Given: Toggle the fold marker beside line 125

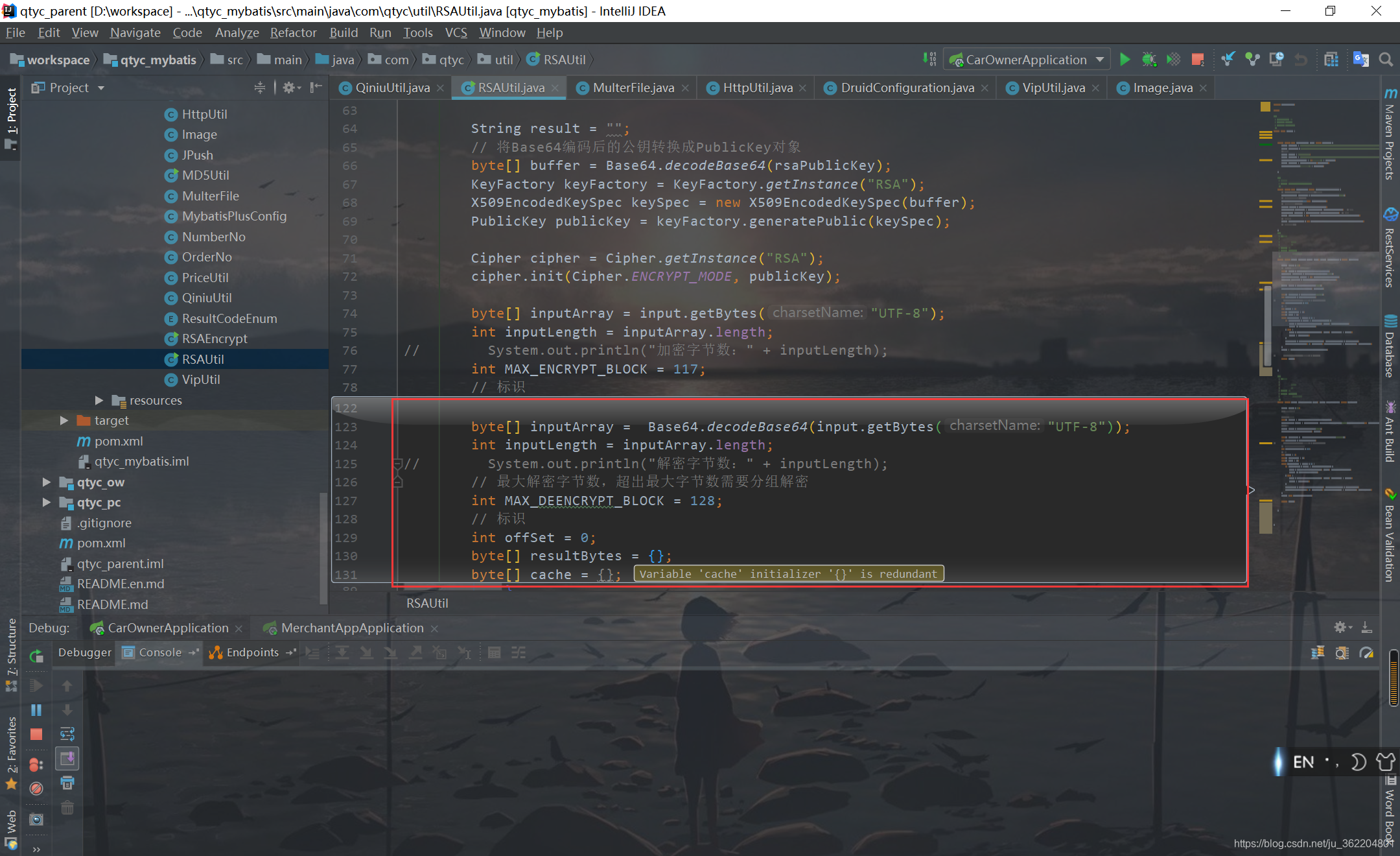Looking at the screenshot, I should [398, 464].
